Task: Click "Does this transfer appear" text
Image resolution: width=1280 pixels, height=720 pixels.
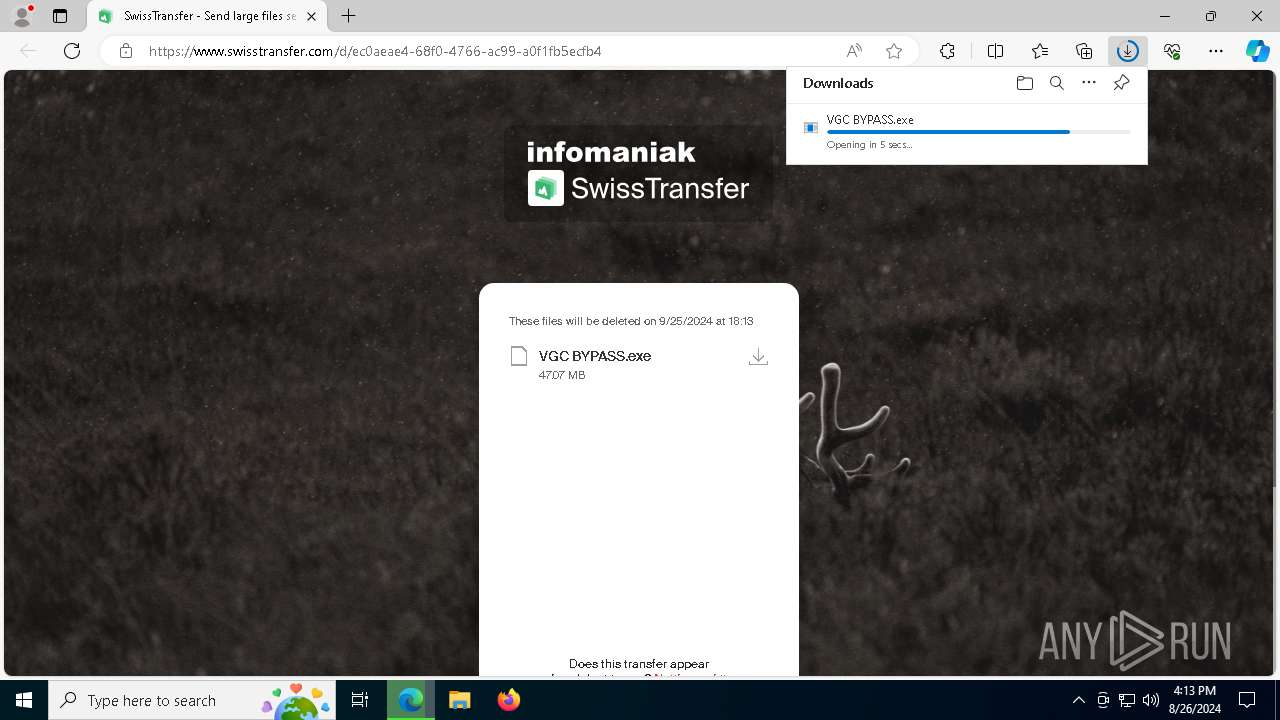Action: tap(639, 664)
